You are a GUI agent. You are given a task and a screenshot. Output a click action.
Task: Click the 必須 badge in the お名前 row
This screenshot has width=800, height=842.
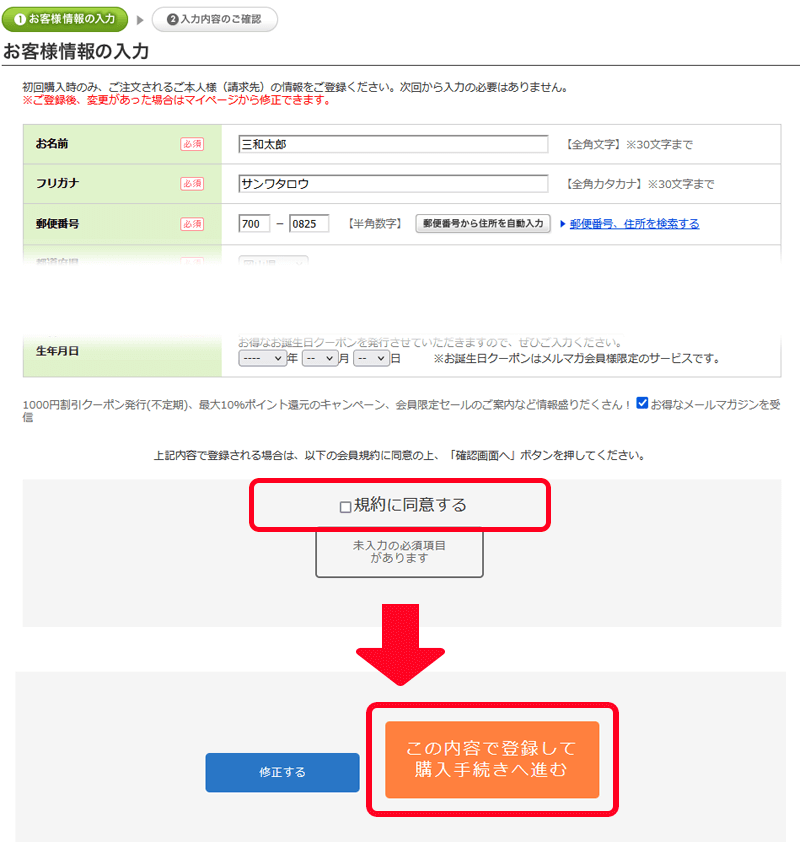[192, 144]
